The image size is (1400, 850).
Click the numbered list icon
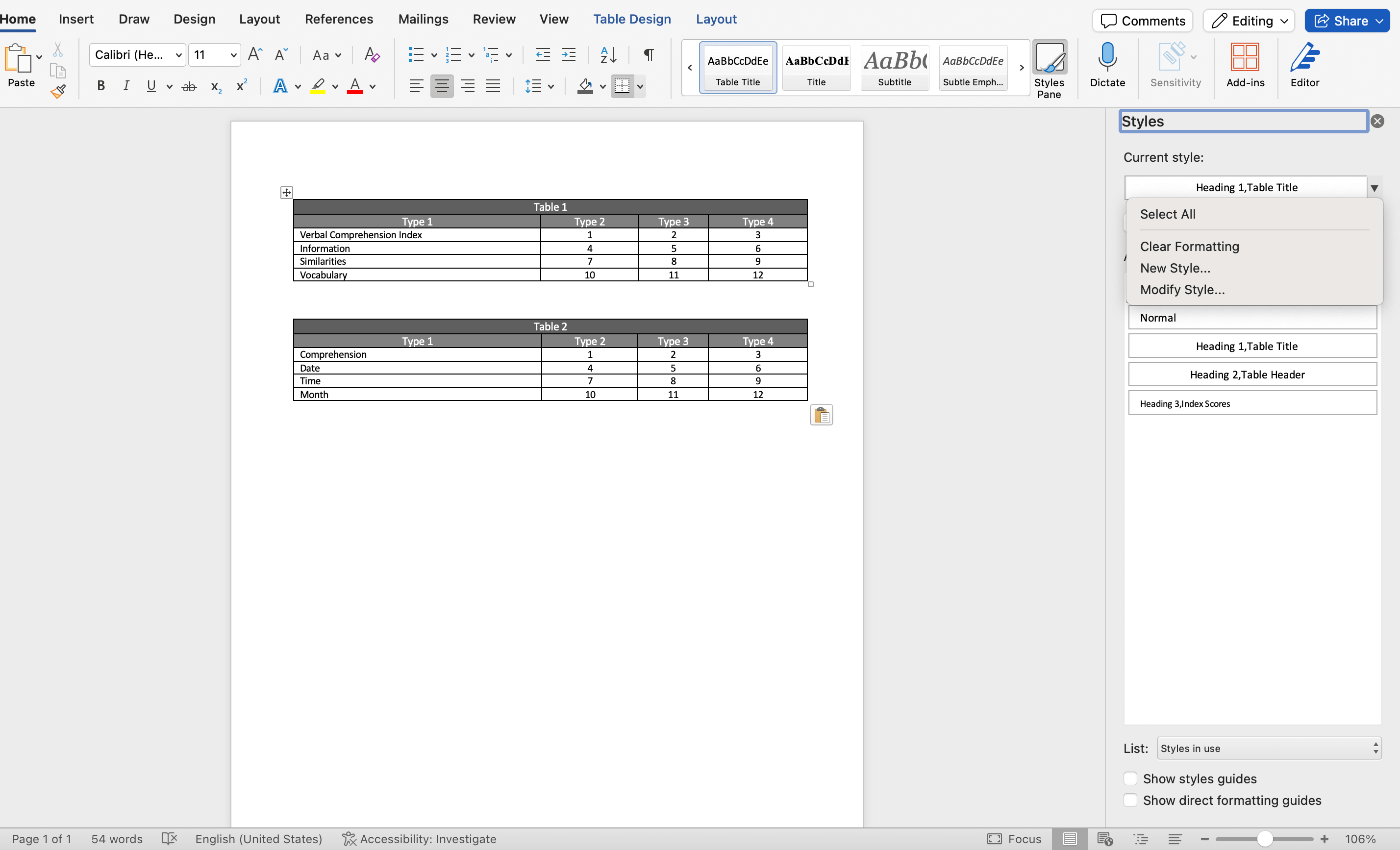453,54
